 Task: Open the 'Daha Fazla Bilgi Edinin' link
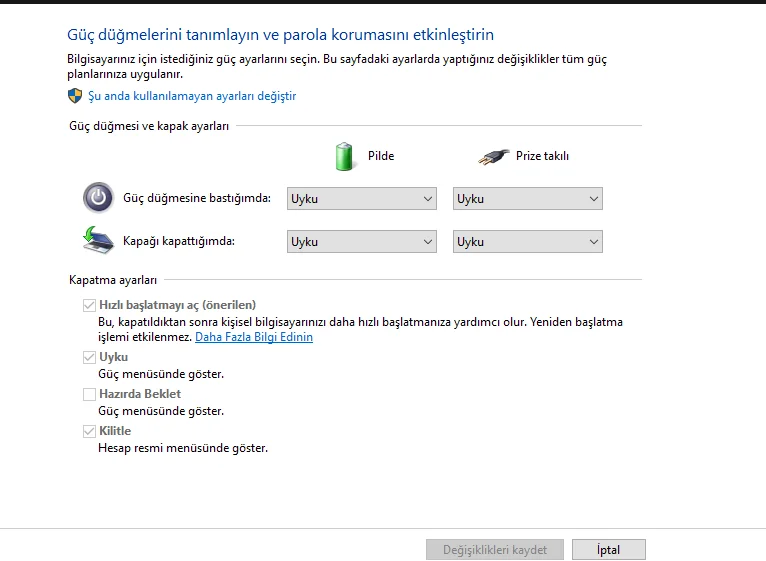pos(254,337)
